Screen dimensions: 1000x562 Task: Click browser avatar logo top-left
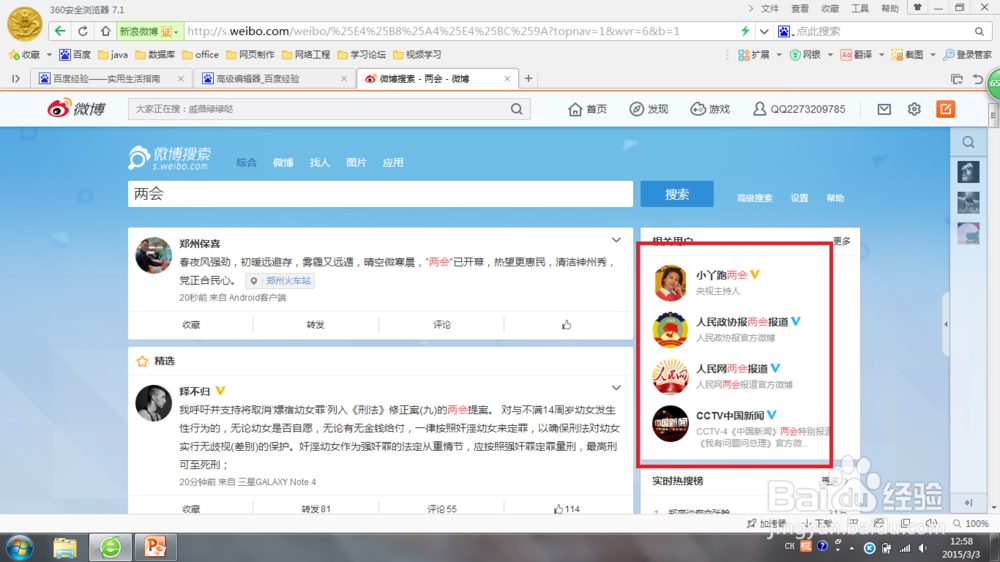(x=24, y=24)
